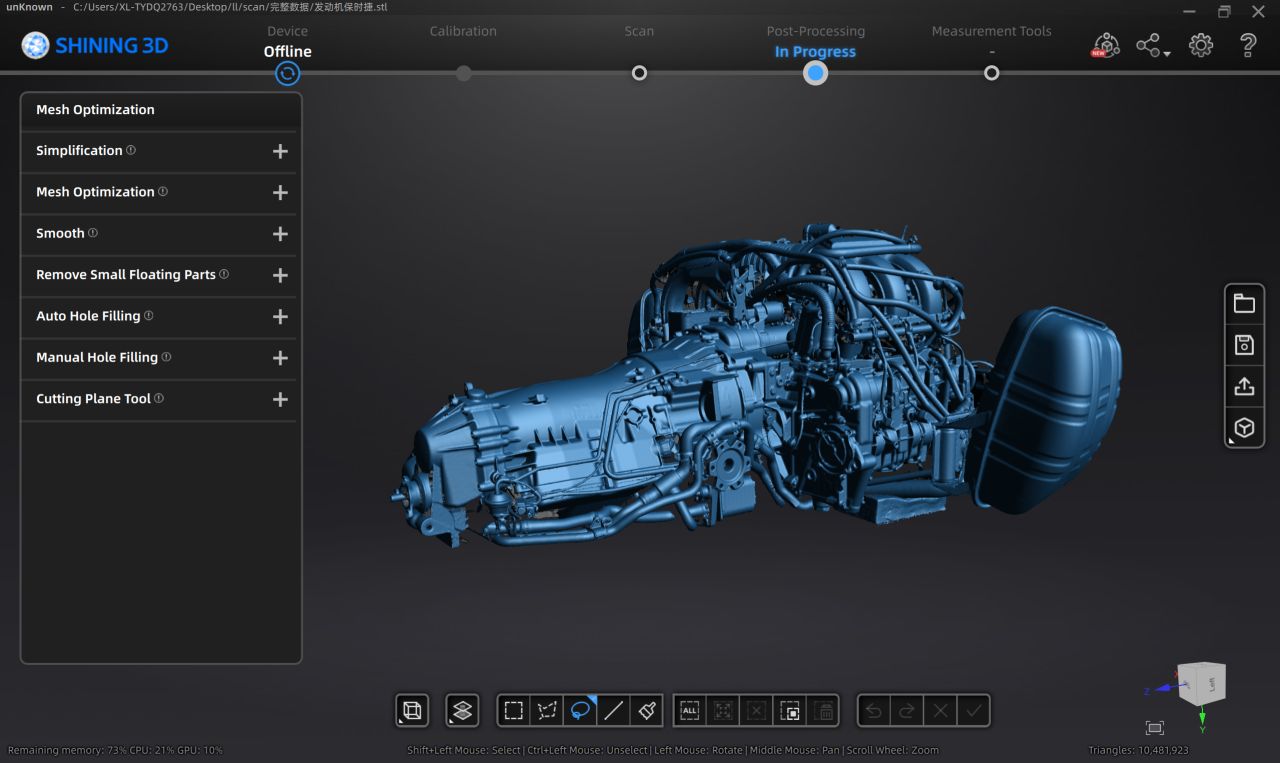Go to the Measurement Tools step
The height and width of the screenshot is (763, 1280).
[x=991, y=31]
